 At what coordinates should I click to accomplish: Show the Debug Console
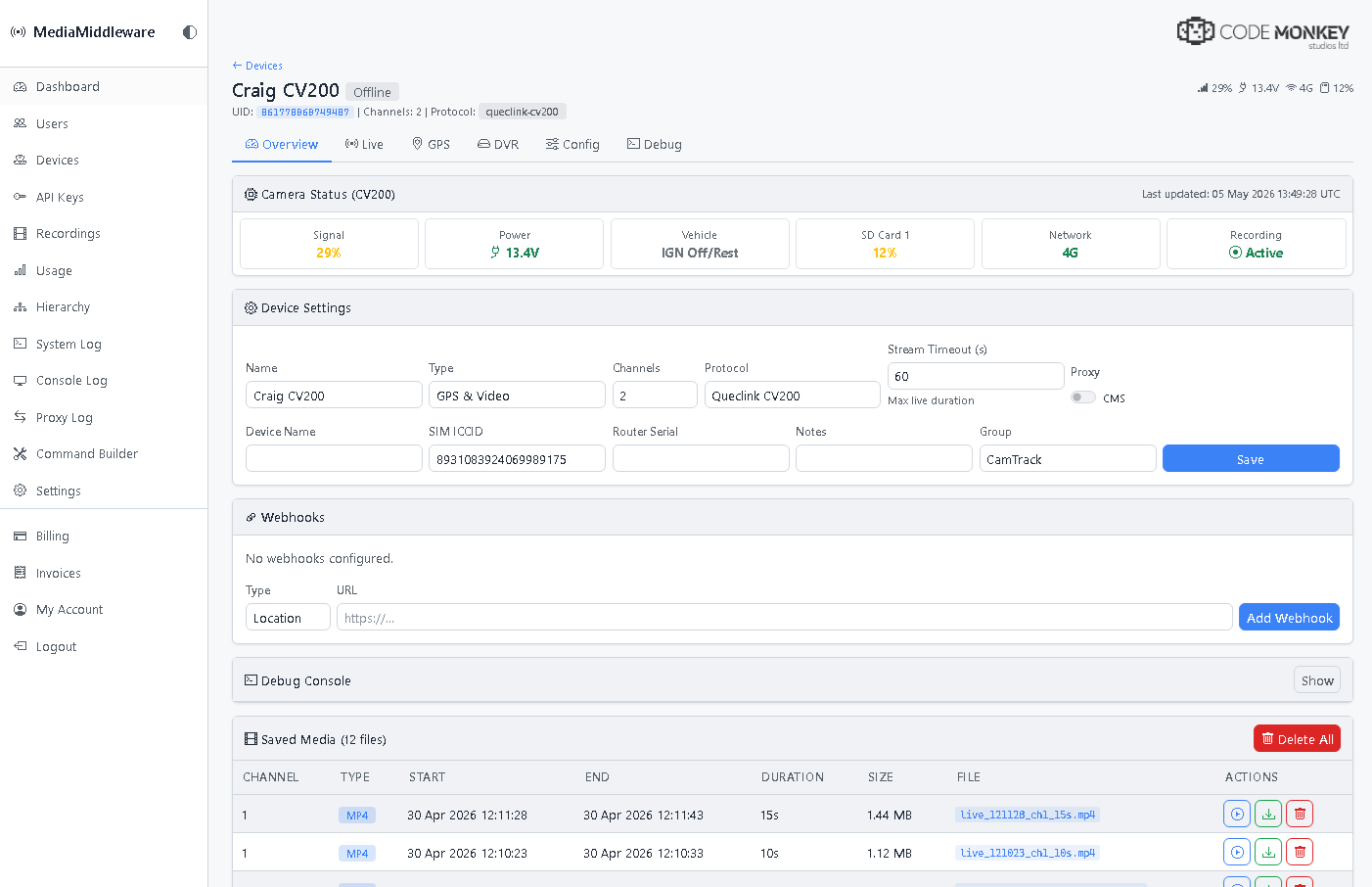pyautogui.click(x=1317, y=680)
